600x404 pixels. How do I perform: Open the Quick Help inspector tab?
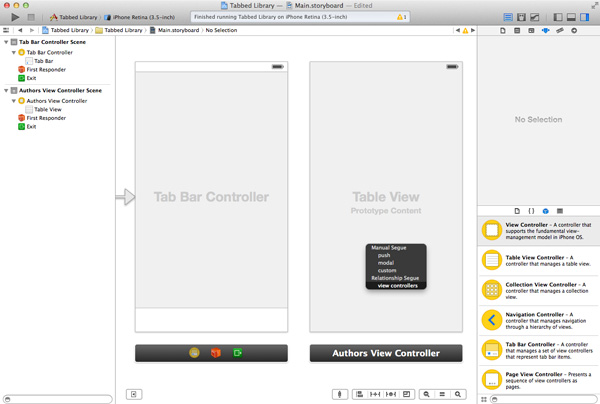coord(517,31)
